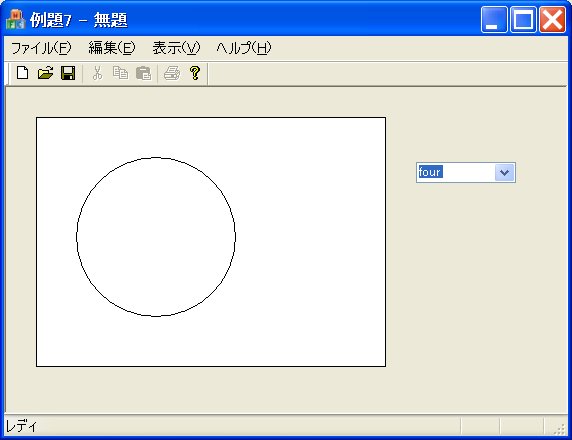Screen dimensions: 572x440
Task: Open the ヘルプ(H) menu
Action: (244, 48)
